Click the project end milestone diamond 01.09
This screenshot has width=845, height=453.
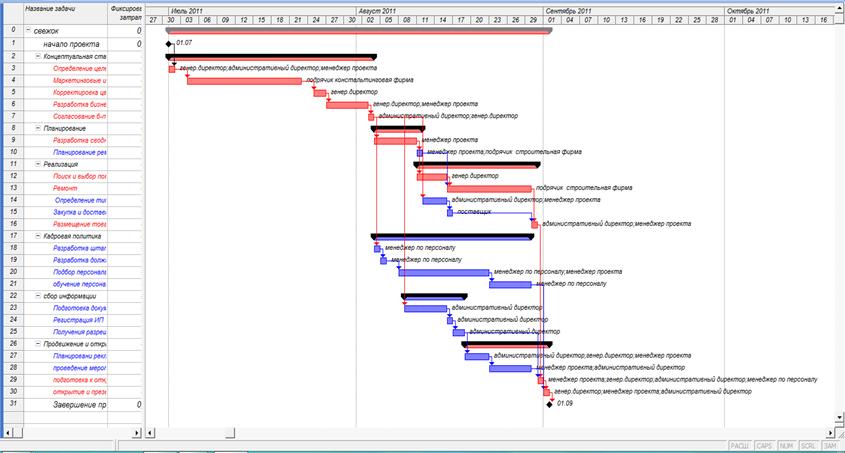549,404
